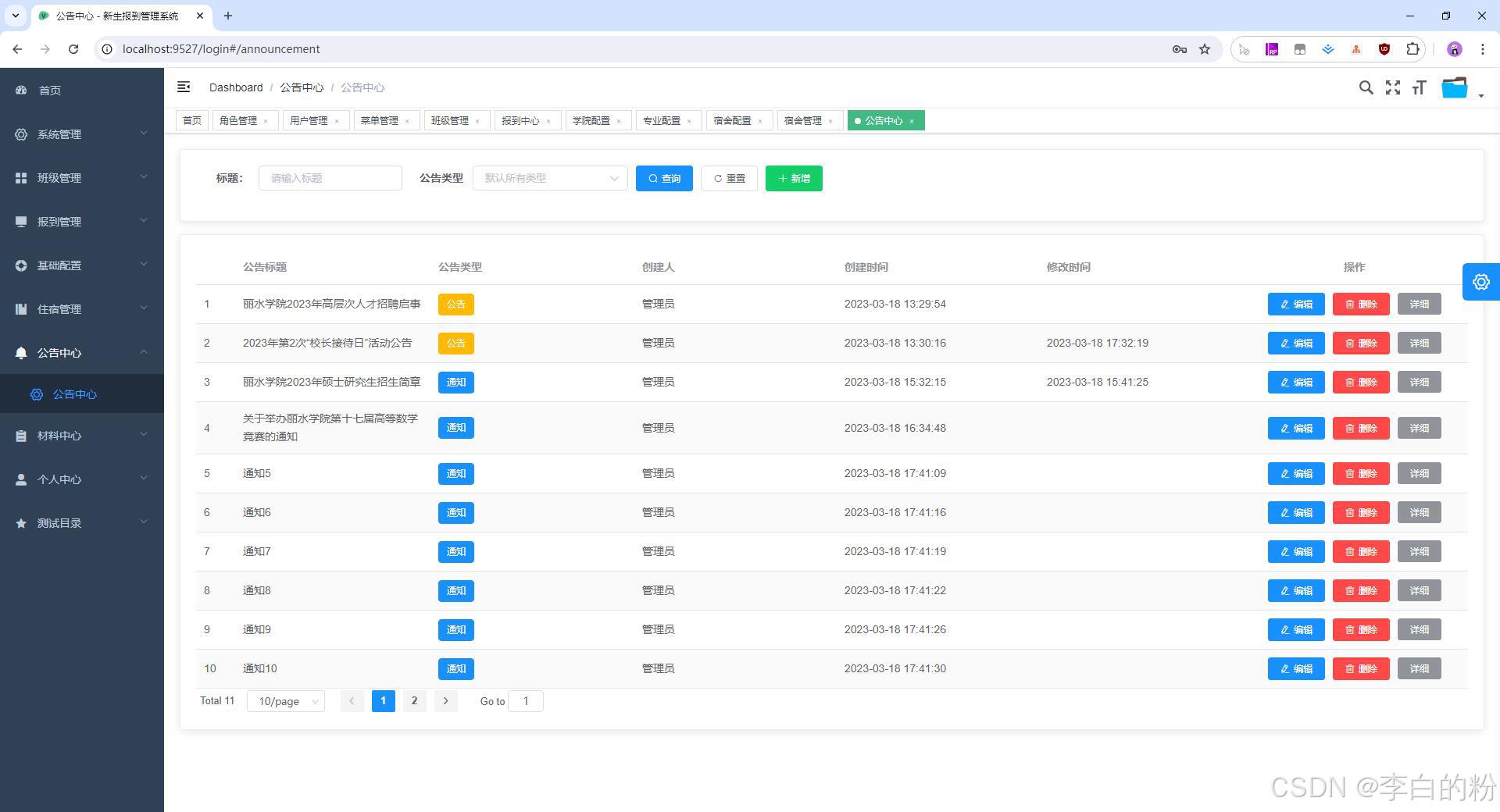Expand the 材料中心 submenu chevron
The height and width of the screenshot is (812, 1500).
coord(144,435)
